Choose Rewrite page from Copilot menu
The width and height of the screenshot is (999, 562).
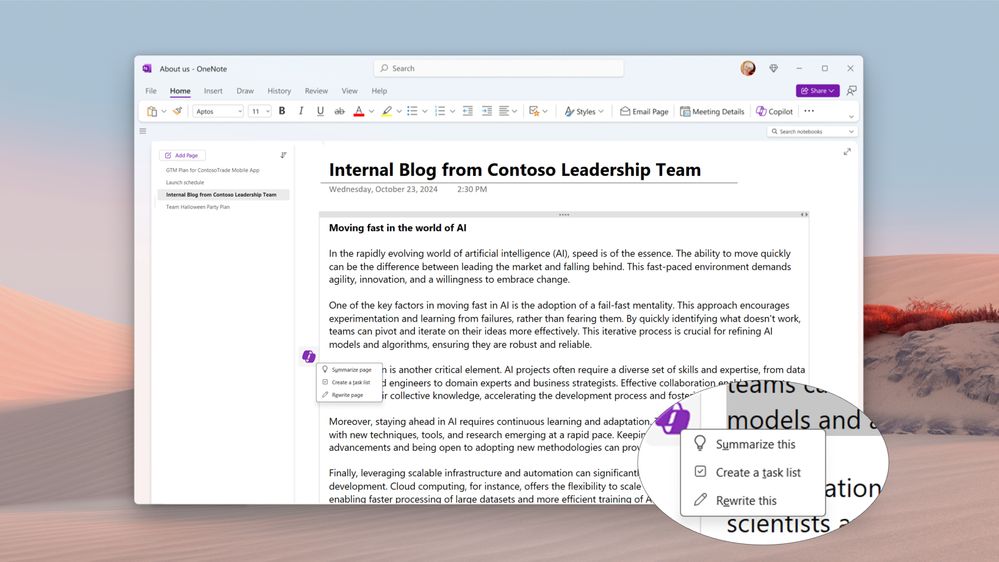[x=349, y=395]
